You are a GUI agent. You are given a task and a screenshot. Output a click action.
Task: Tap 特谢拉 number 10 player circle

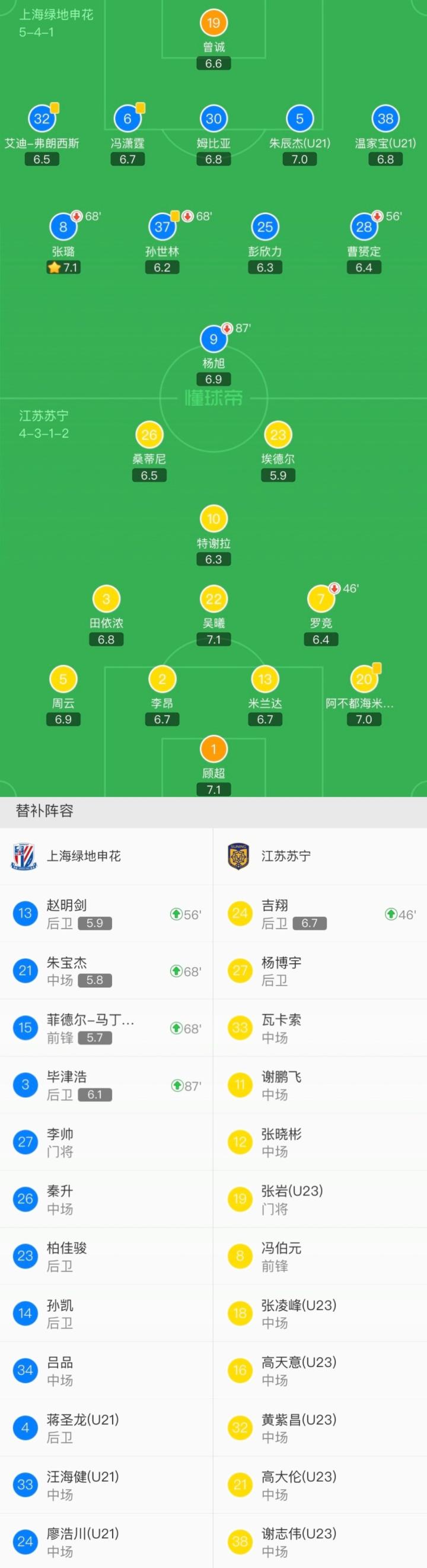pos(213,518)
